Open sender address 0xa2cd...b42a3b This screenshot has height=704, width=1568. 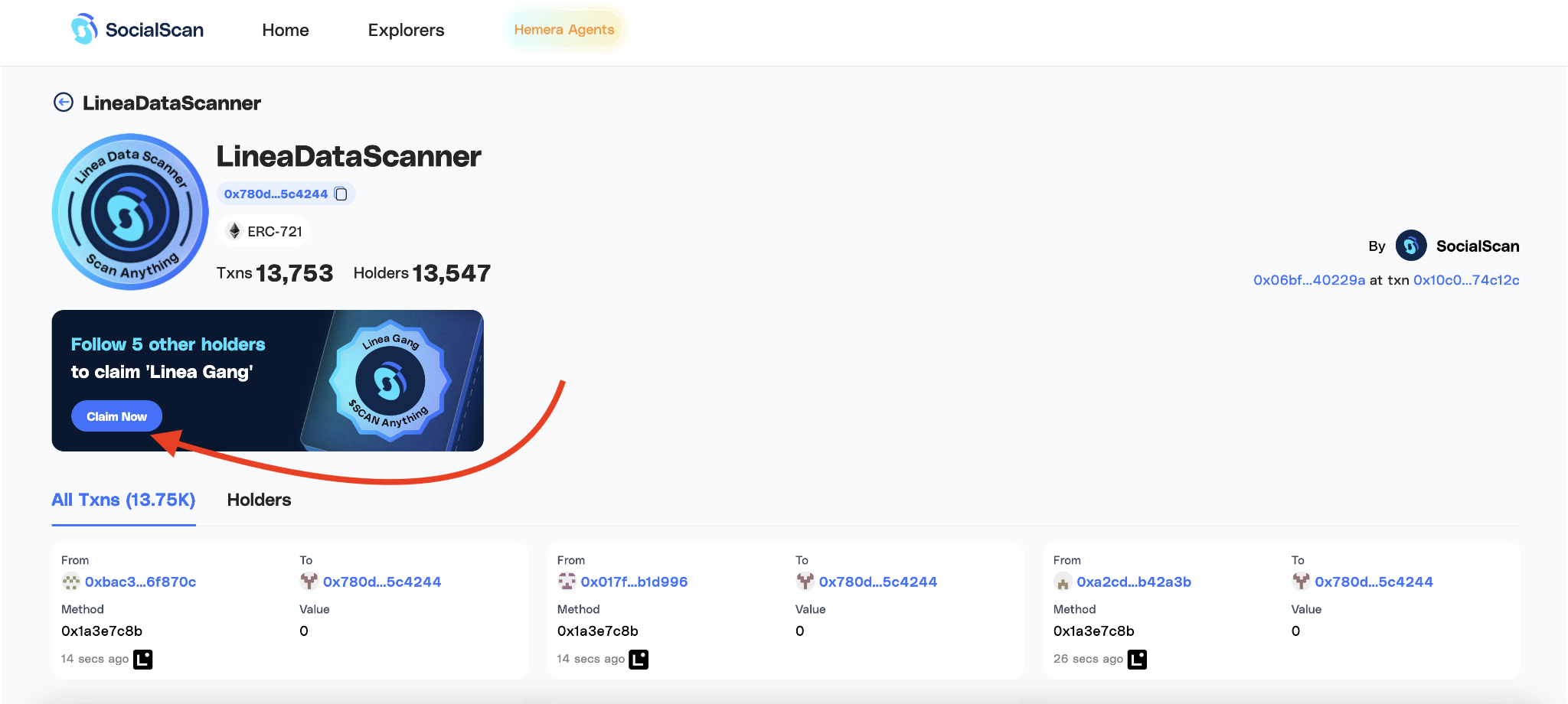click(x=1134, y=582)
